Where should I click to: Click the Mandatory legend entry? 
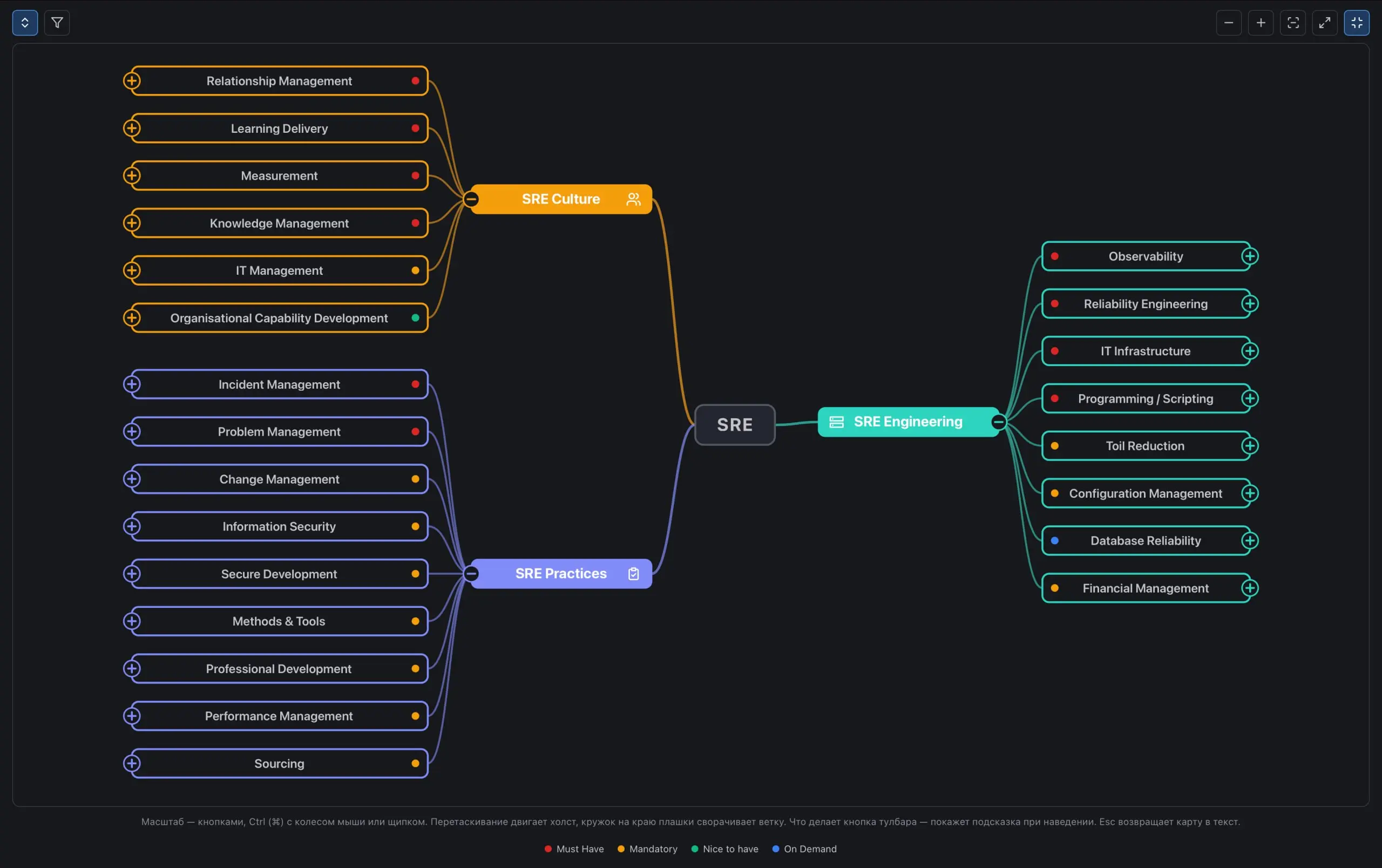tap(647, 849)
